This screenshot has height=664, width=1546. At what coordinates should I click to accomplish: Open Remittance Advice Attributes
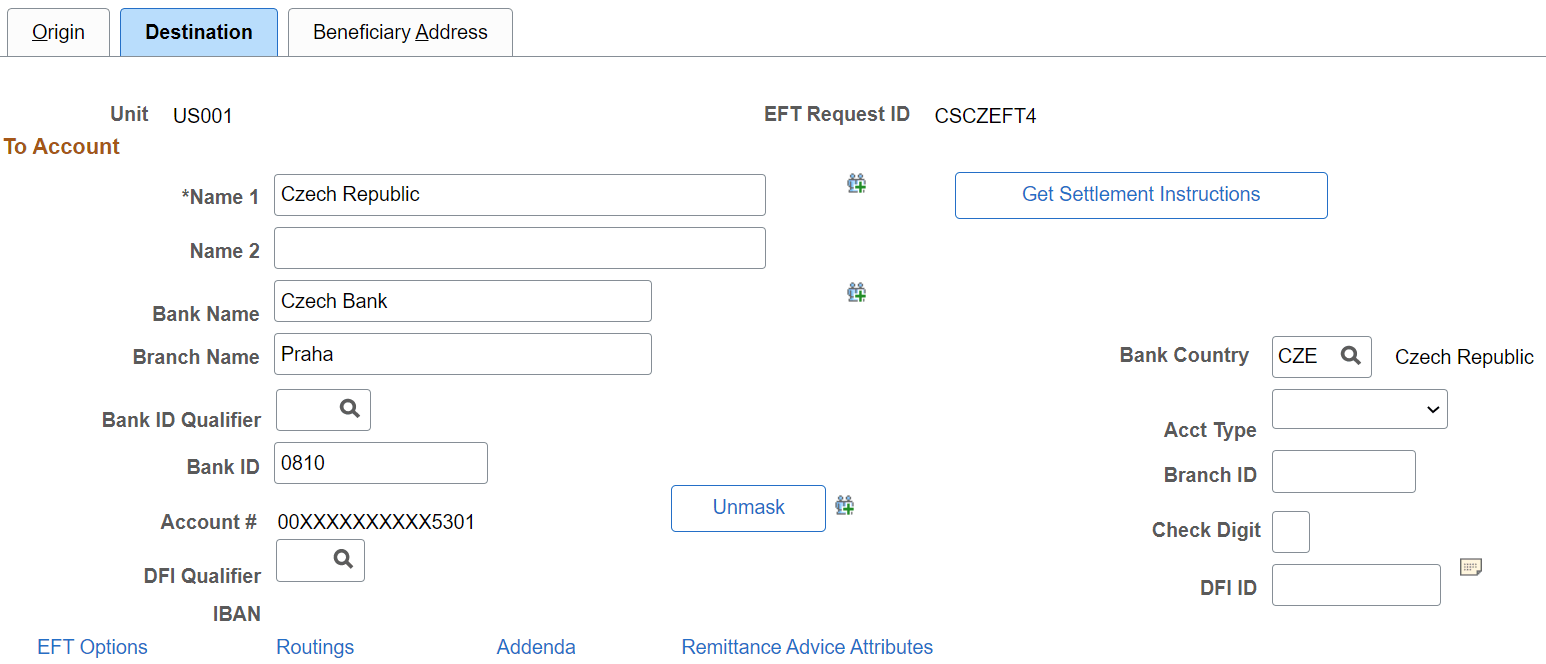(x=806, y=647)
